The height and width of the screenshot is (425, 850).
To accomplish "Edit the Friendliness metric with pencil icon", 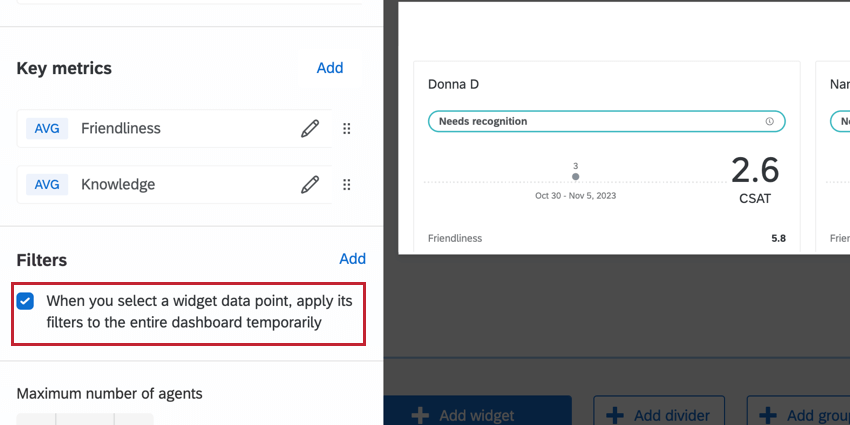I will coord(310,128).
